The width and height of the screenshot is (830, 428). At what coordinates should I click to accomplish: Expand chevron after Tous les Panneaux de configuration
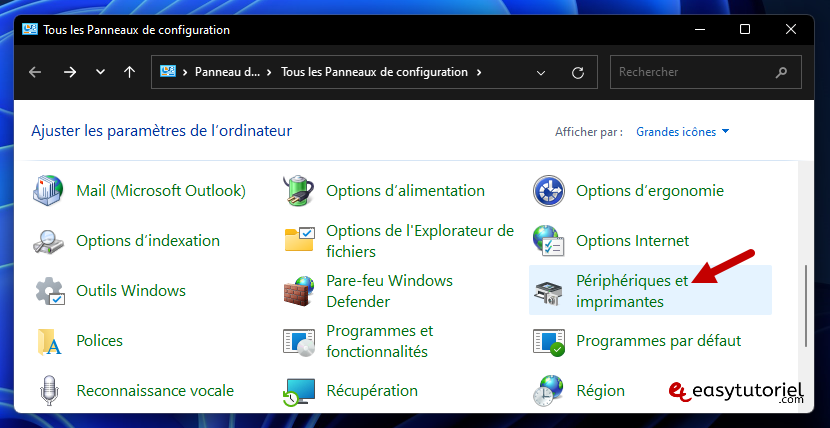(x=479, y=72)
